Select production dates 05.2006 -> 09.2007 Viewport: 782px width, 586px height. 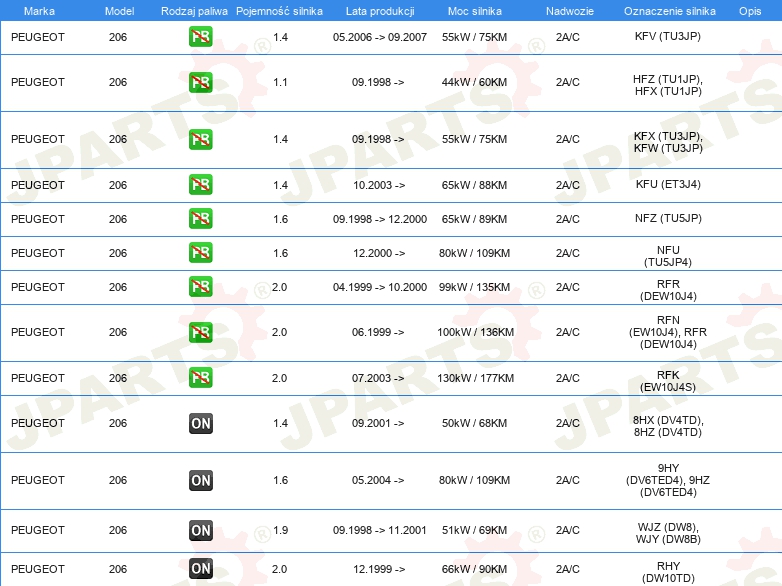click(380, 37)
